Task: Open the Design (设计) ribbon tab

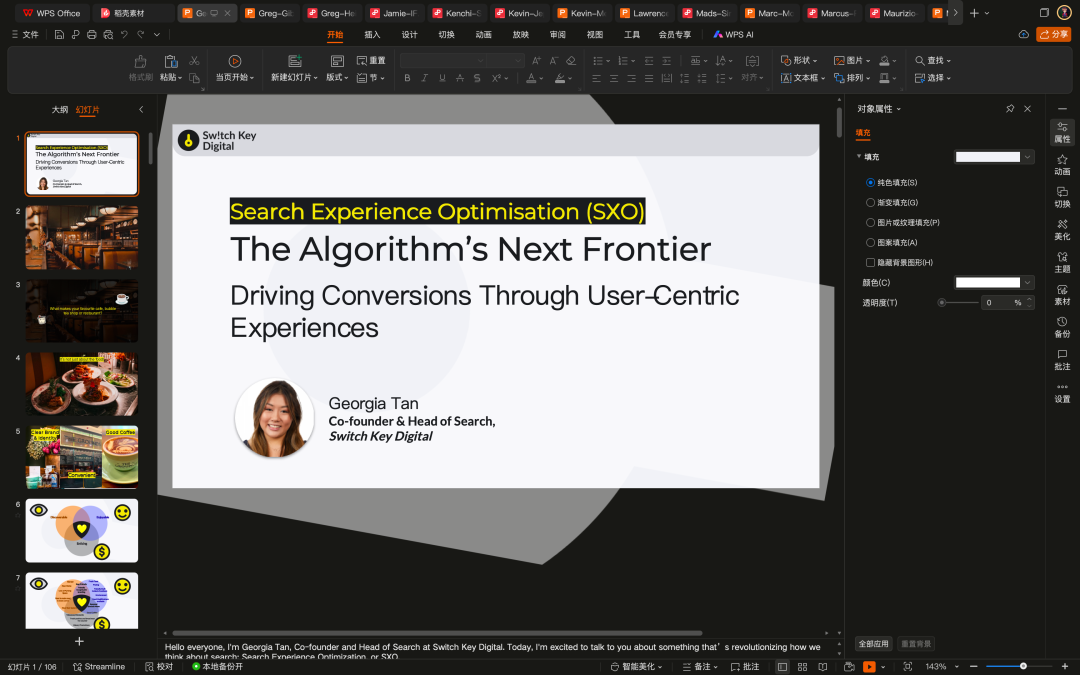Action: pyautogui.click(x=409, y=34)
